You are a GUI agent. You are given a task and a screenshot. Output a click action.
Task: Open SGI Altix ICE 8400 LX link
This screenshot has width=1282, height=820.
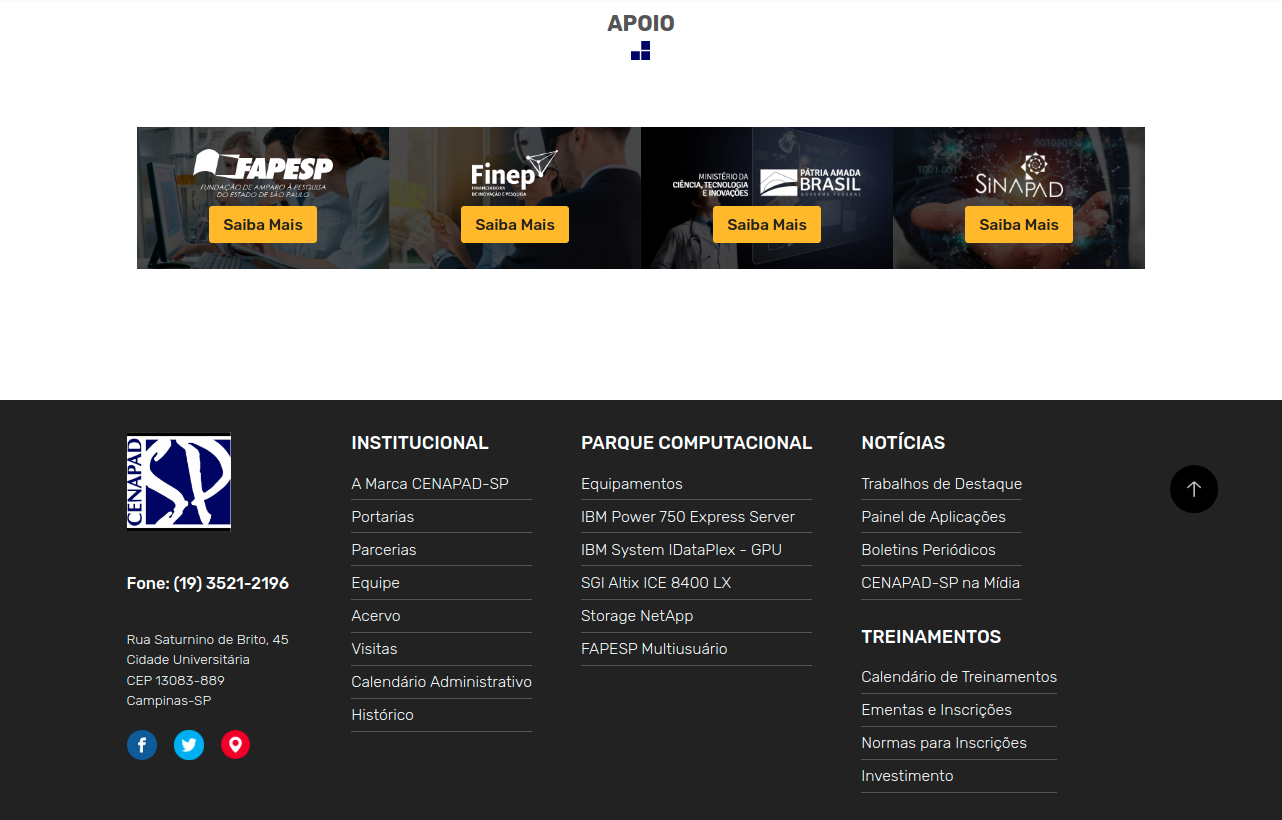(x=656, y=583)
